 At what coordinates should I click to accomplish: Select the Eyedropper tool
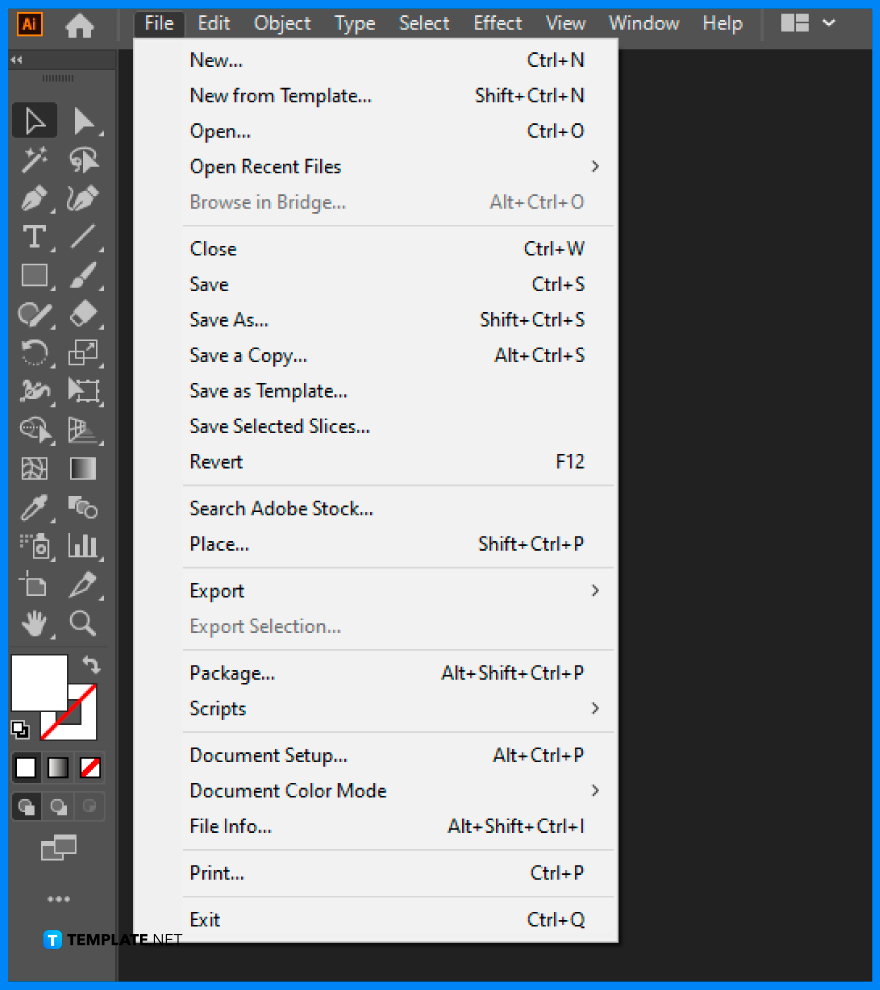[34, 507]
